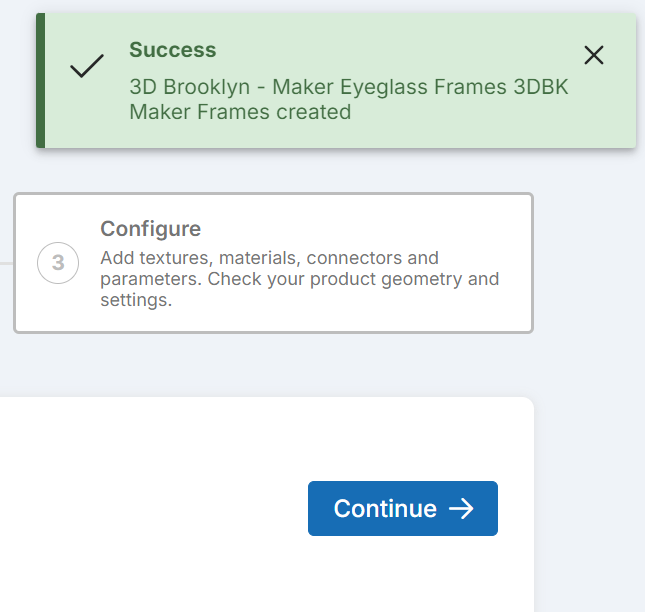The width and height of the screenshot is (645, 612).
Task: Click the "Add textures, materials, connectors" text line
Action: [269, 258]
